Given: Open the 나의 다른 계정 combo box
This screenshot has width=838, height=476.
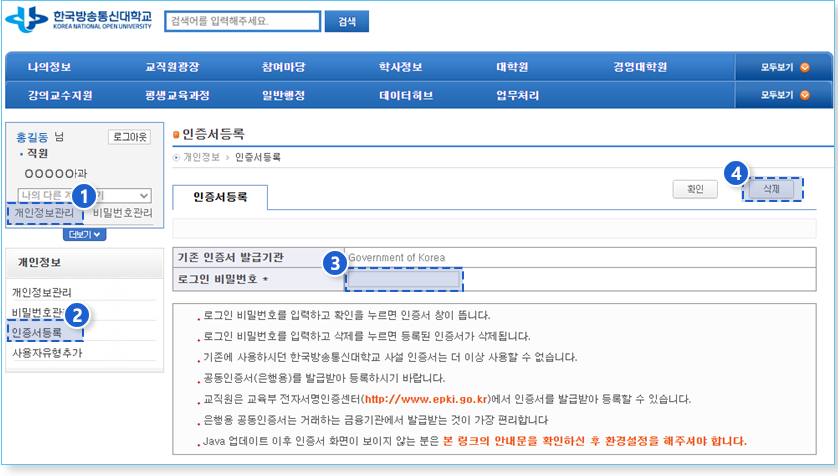Looking at the screenshot, I should point(84,196).
